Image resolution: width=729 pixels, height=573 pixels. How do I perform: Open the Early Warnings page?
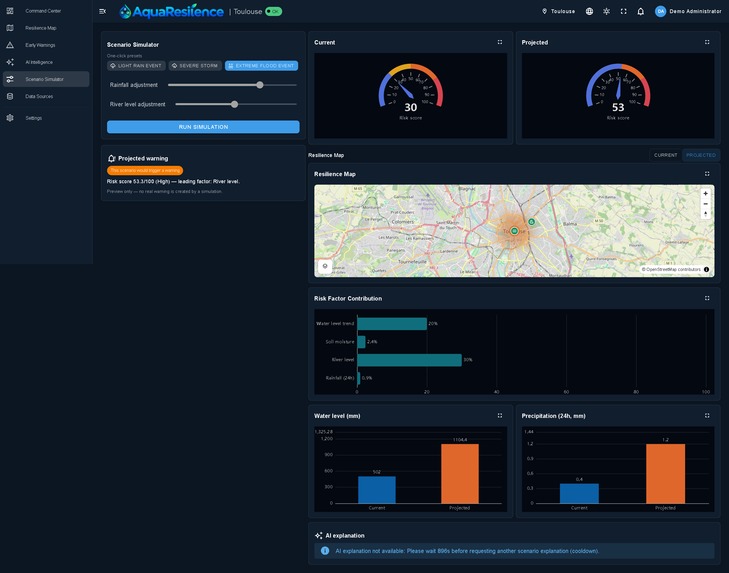coord(46,45)
